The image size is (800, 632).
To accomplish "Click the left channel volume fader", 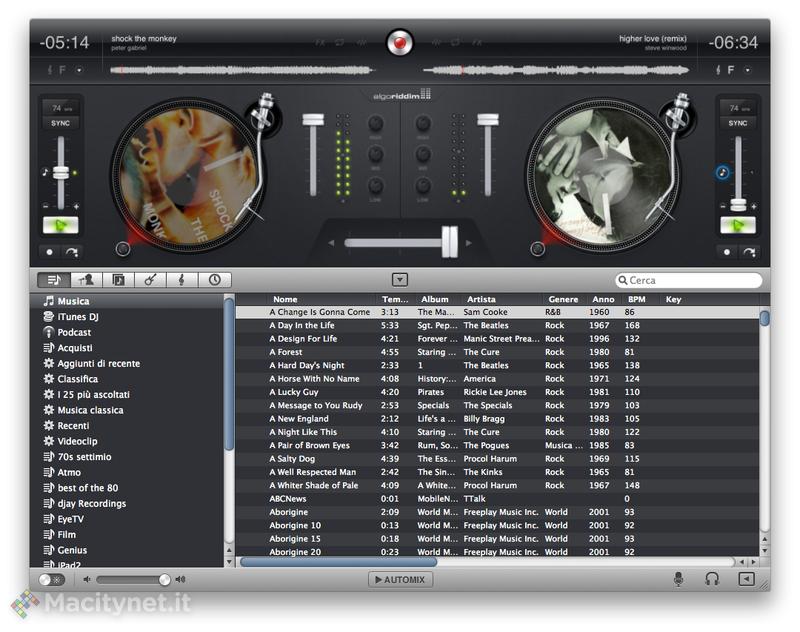I will (313, 120).
